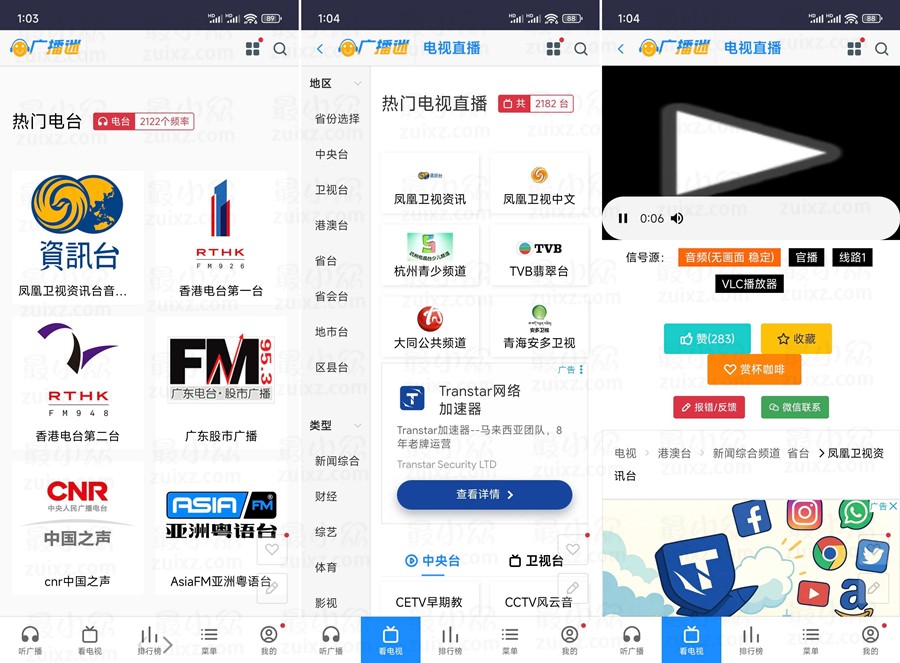Select 音频(无画面 稳定) signal source

pyautogui.click(x=730, y=257)
